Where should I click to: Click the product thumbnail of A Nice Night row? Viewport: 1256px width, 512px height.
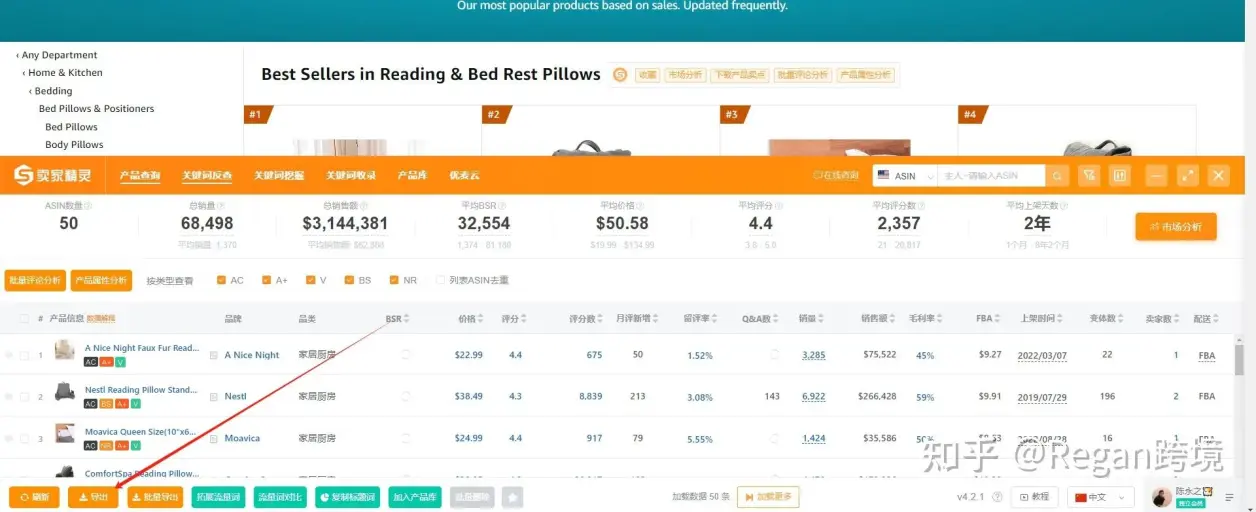tap(64, 351)
